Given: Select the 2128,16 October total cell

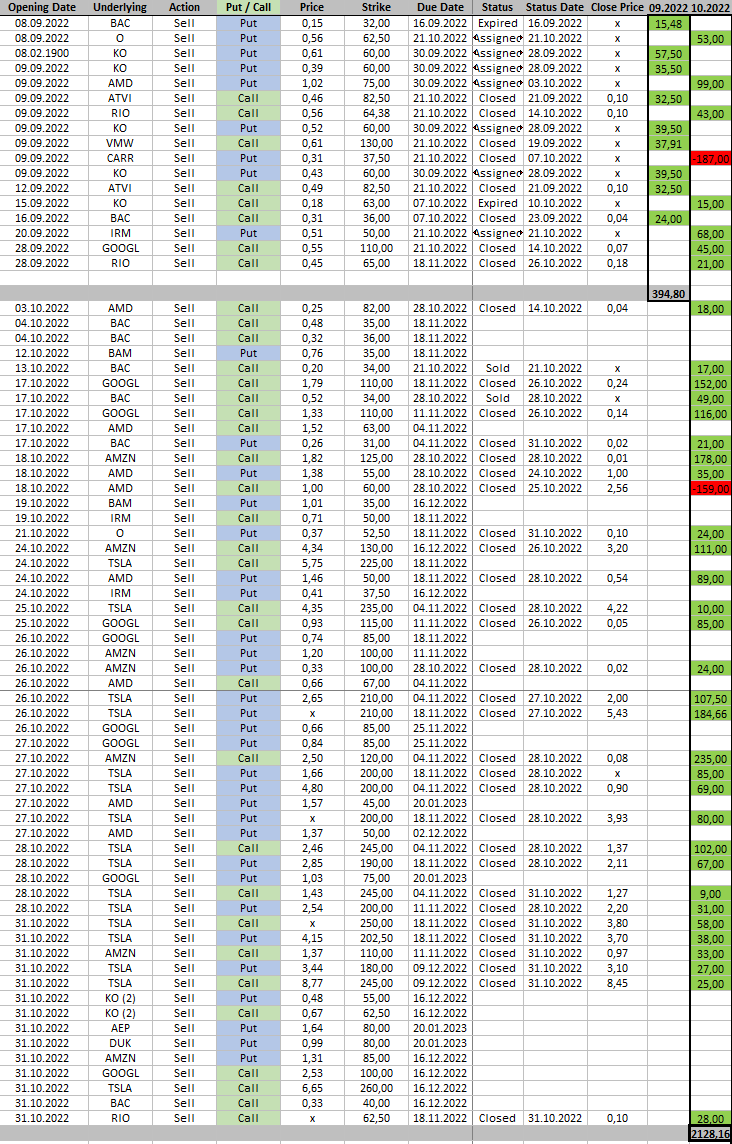Looking at the screenshot, I should point(711,1133).
